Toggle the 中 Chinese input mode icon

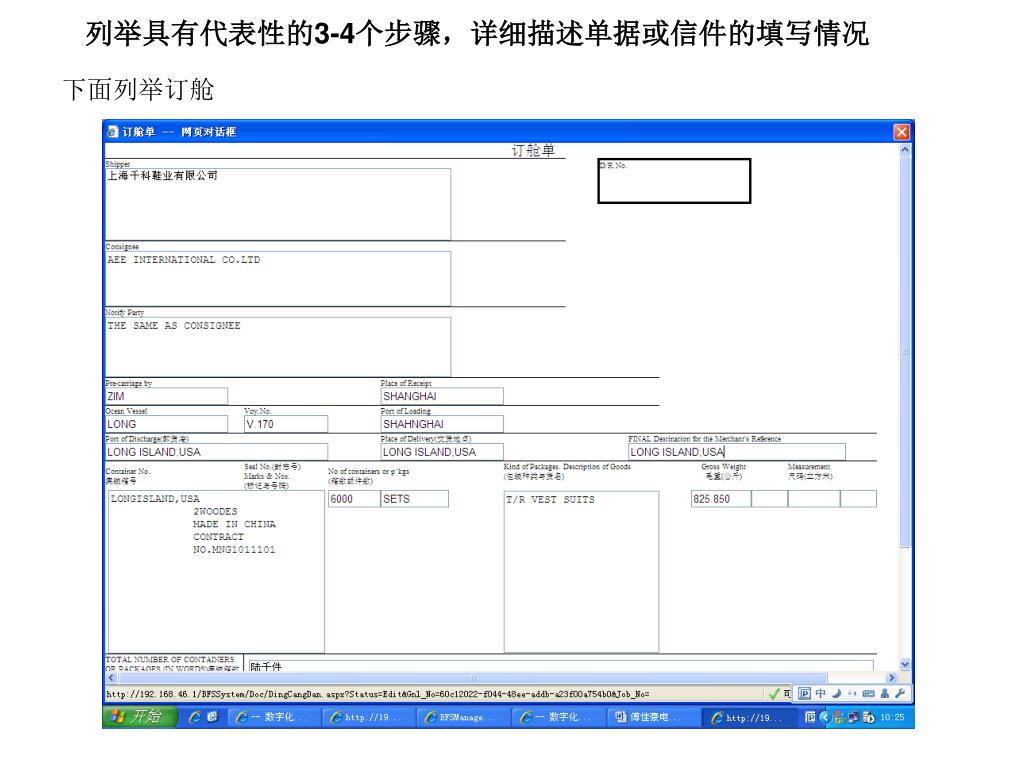[x=820, y=694]
